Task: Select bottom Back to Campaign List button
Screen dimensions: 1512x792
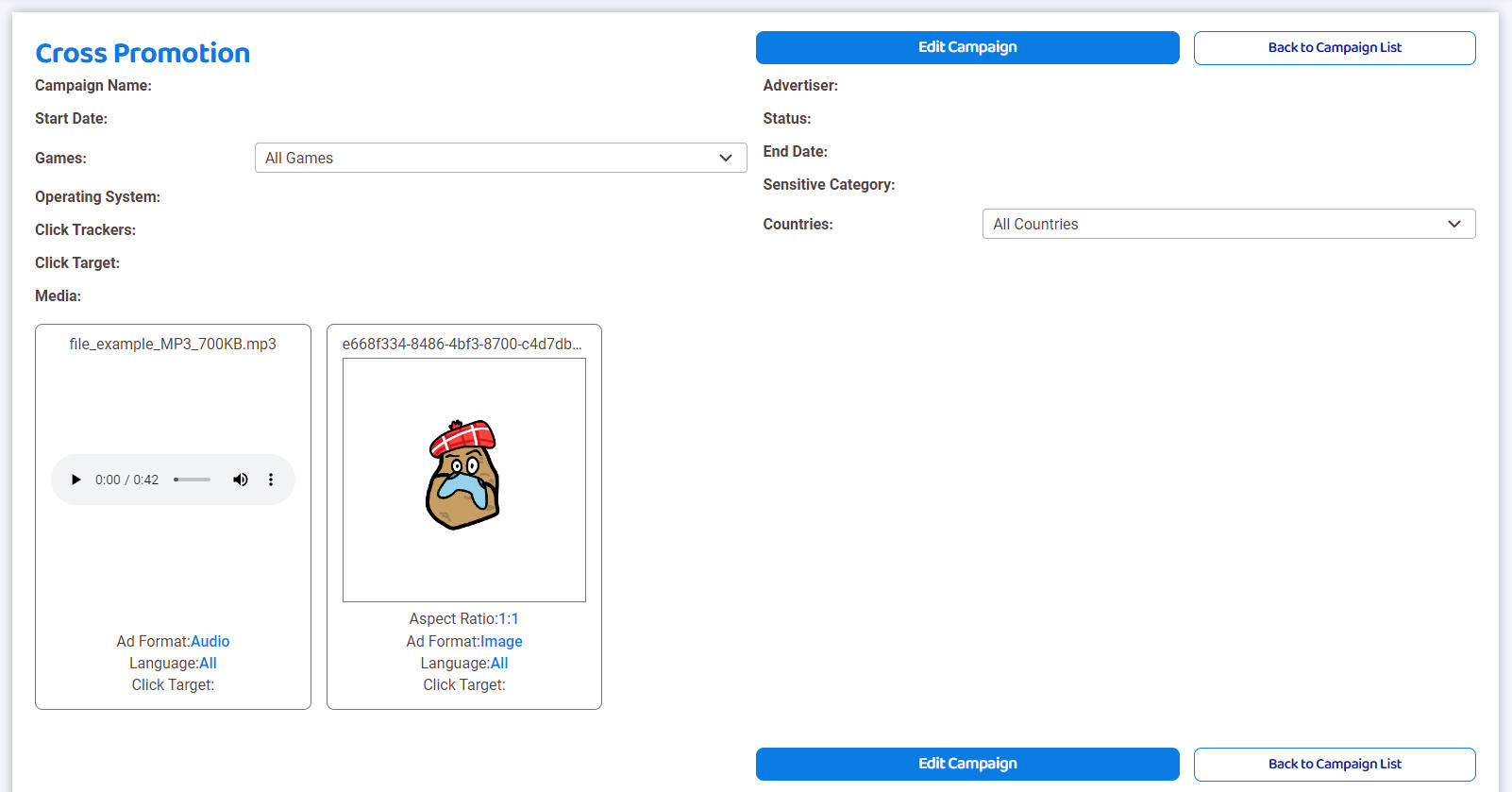Action: point(1334,764)
